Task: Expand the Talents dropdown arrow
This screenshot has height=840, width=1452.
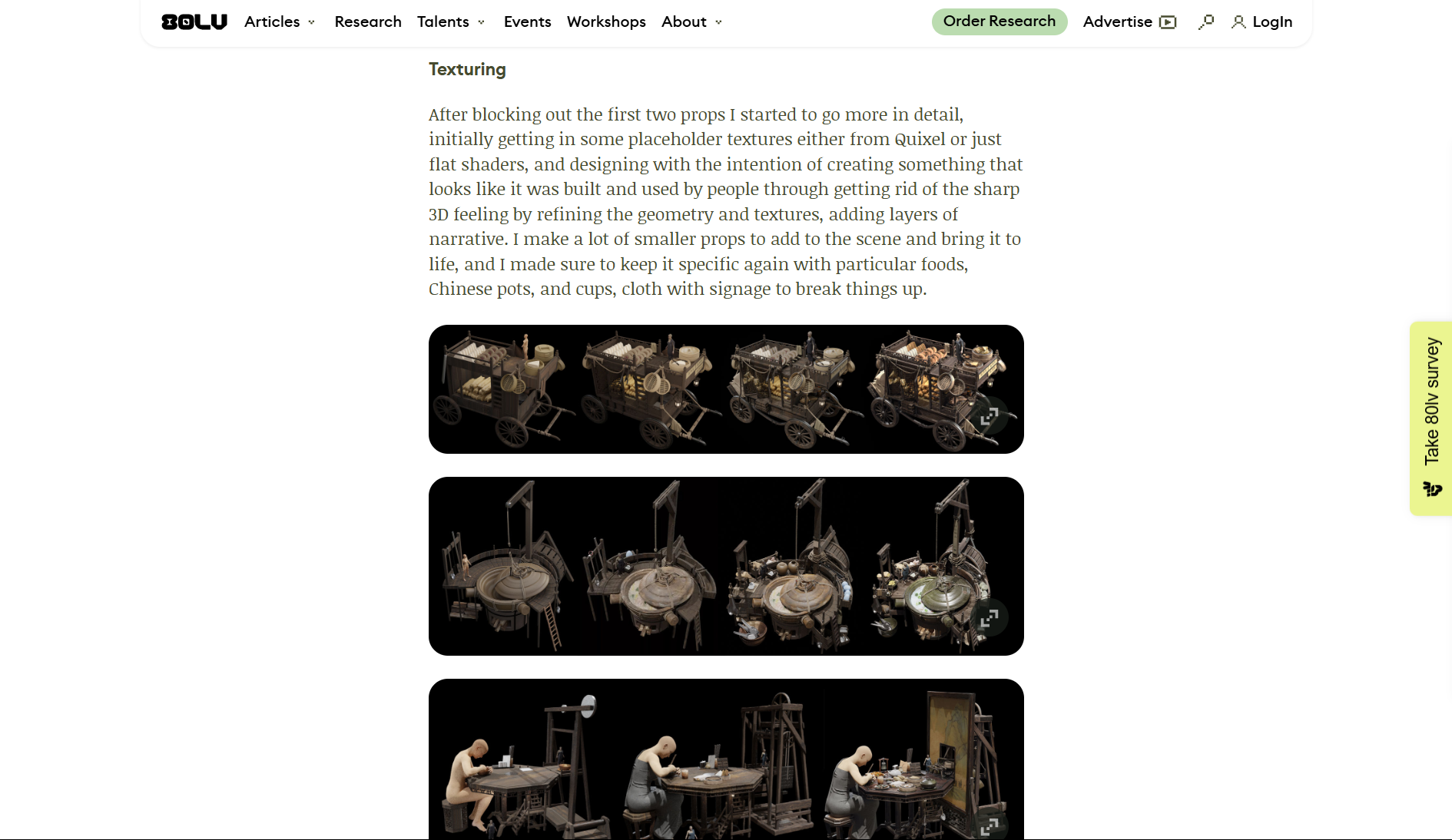Action: [481, 22]
